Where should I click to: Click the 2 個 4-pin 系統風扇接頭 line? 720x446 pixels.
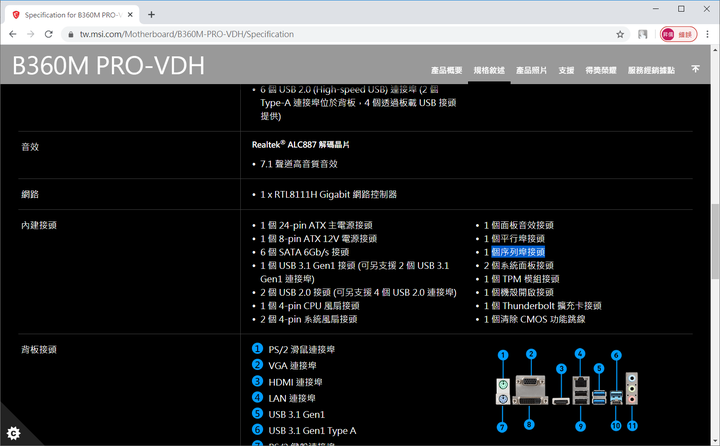tap(309, 319)
